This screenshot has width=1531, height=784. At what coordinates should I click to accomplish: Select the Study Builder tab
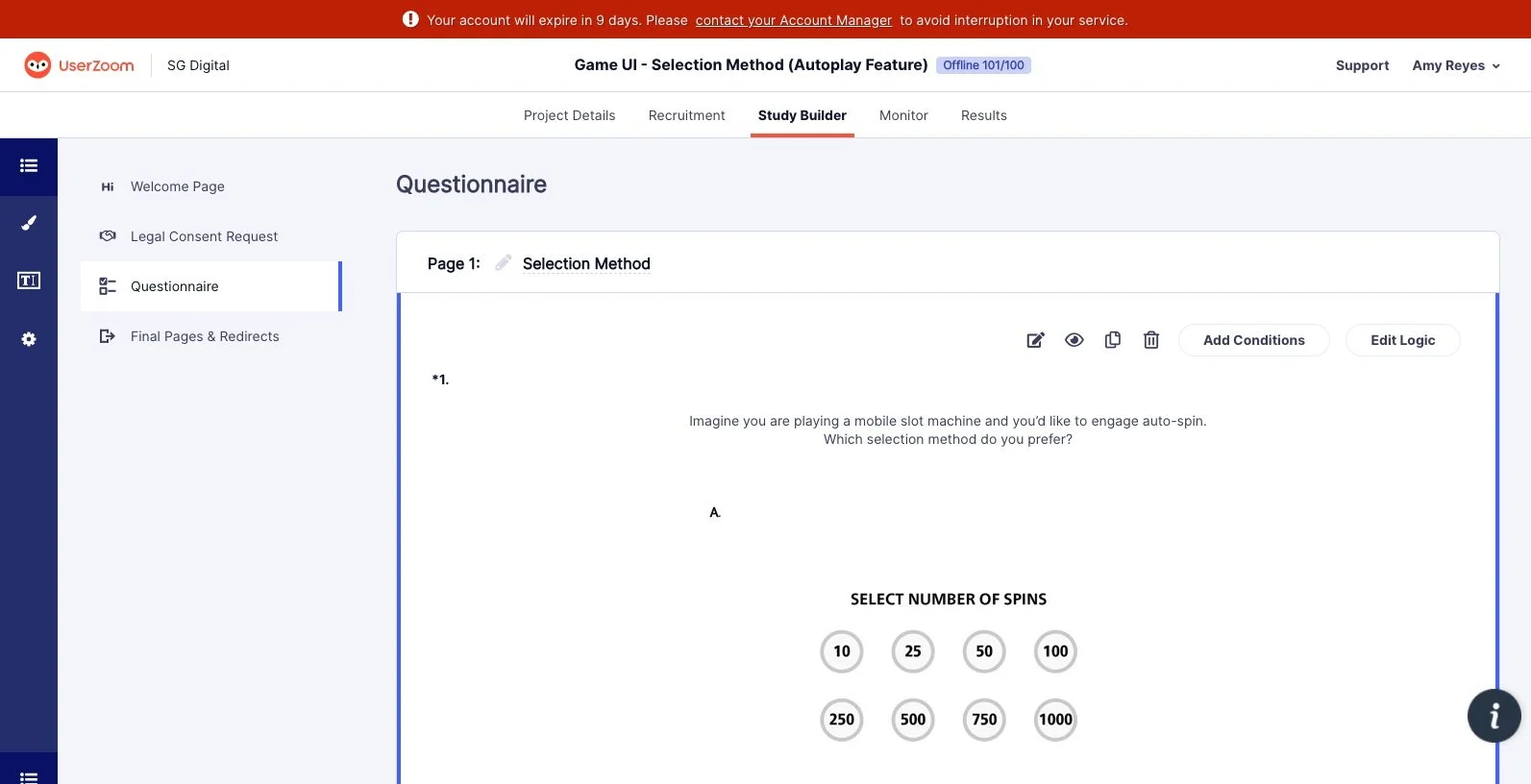803,115
